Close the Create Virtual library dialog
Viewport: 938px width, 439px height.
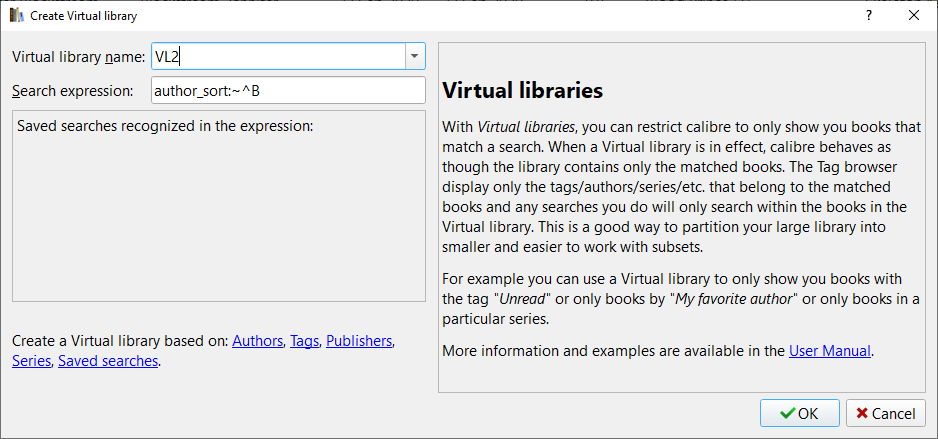[914, 15]
